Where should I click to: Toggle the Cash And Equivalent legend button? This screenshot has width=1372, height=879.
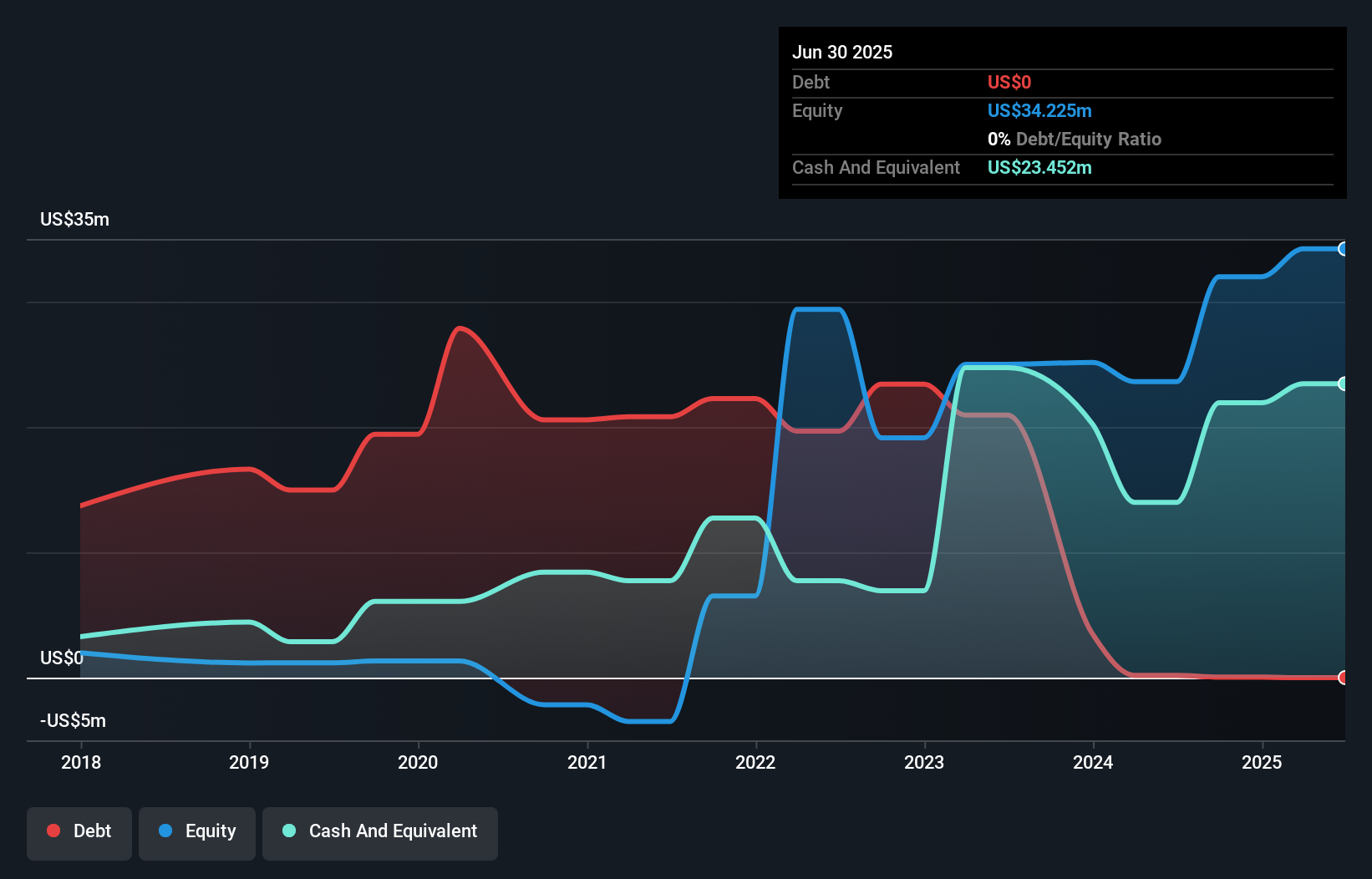tap(380, 833)
